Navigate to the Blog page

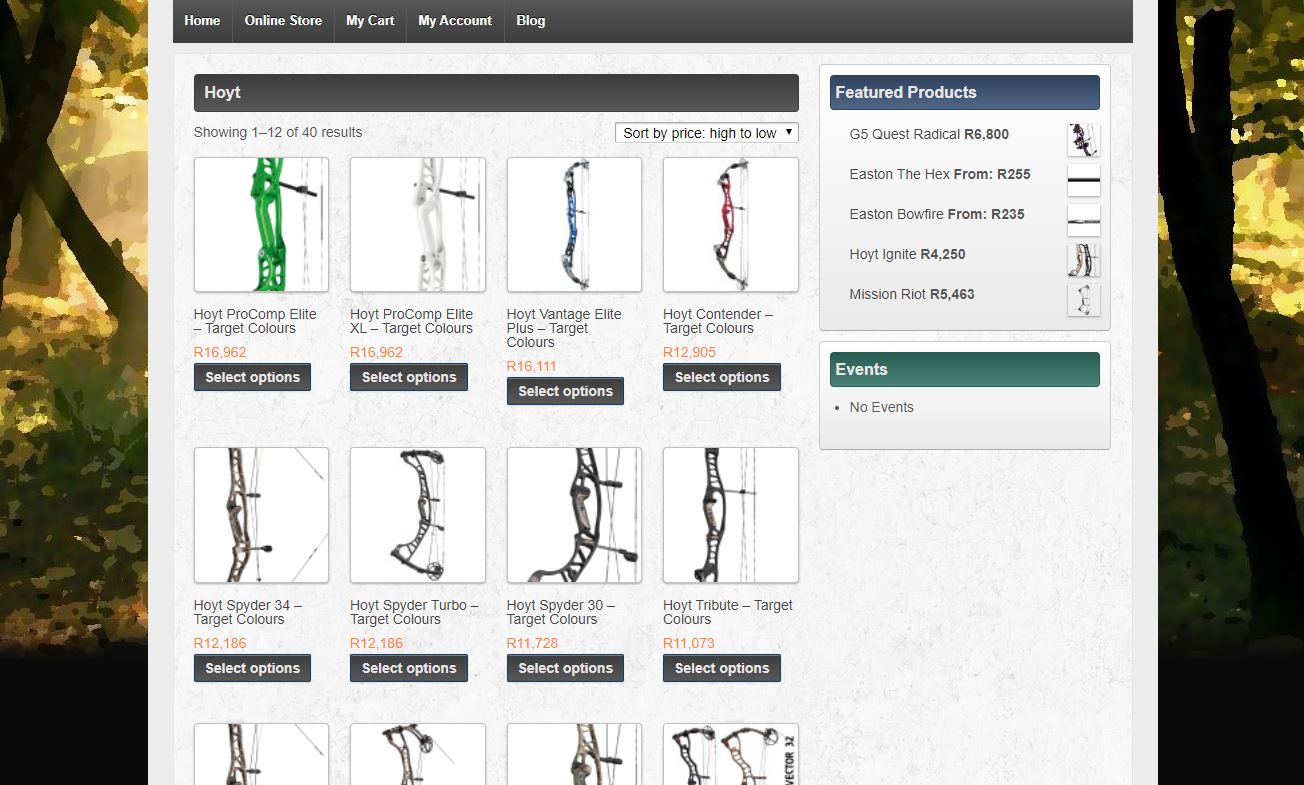(x=530, y=20)
